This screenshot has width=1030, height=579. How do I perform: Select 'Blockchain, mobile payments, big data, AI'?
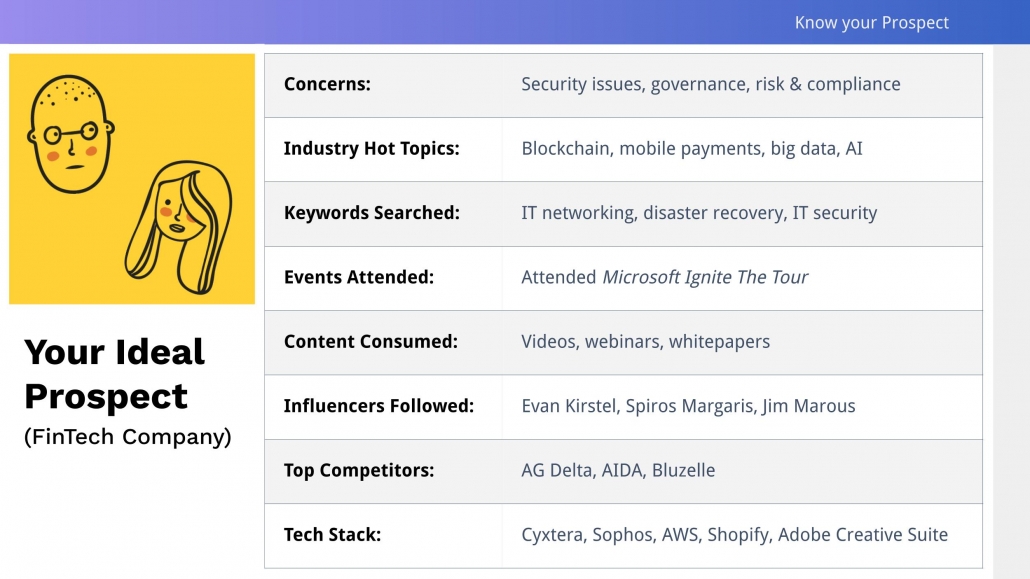692,149
